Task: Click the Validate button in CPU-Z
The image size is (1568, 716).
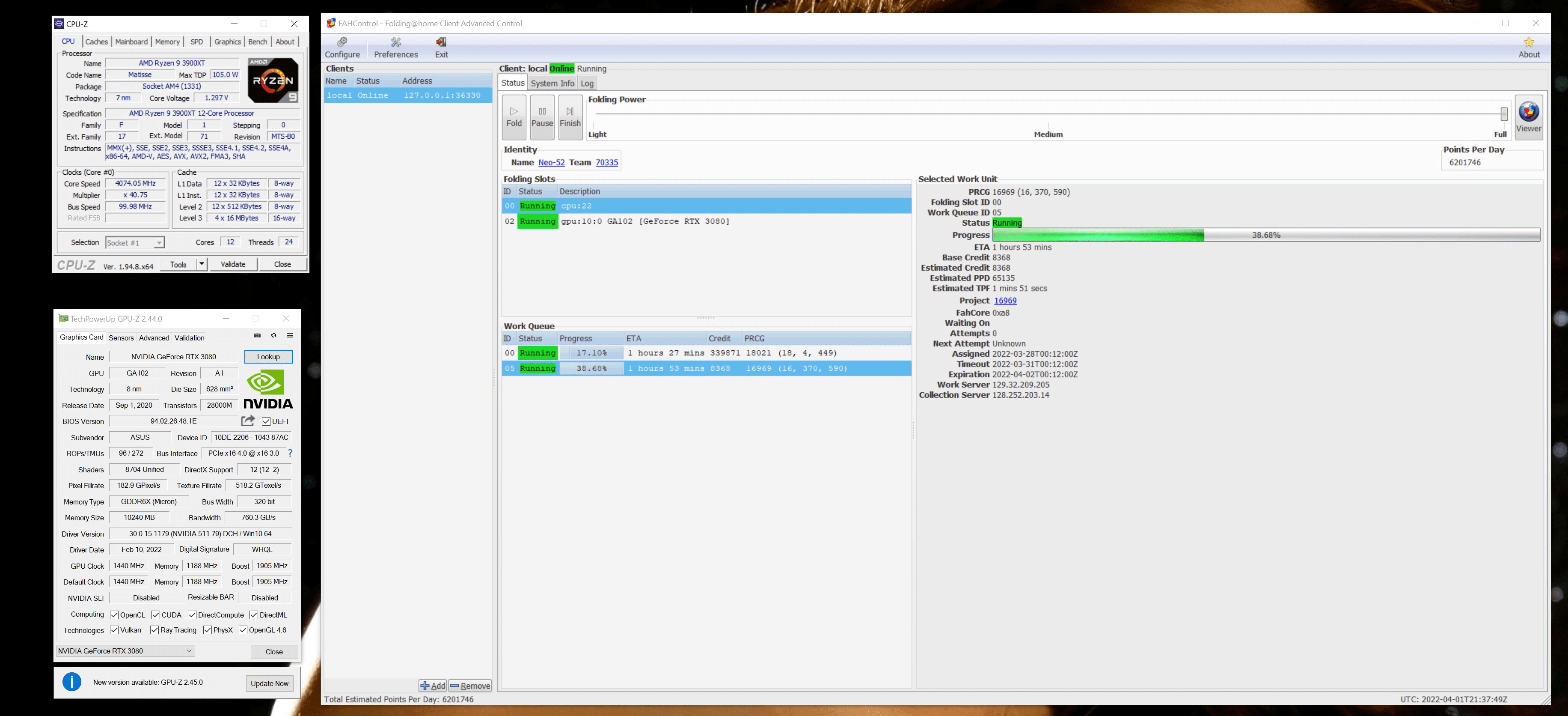Action: 233,264
